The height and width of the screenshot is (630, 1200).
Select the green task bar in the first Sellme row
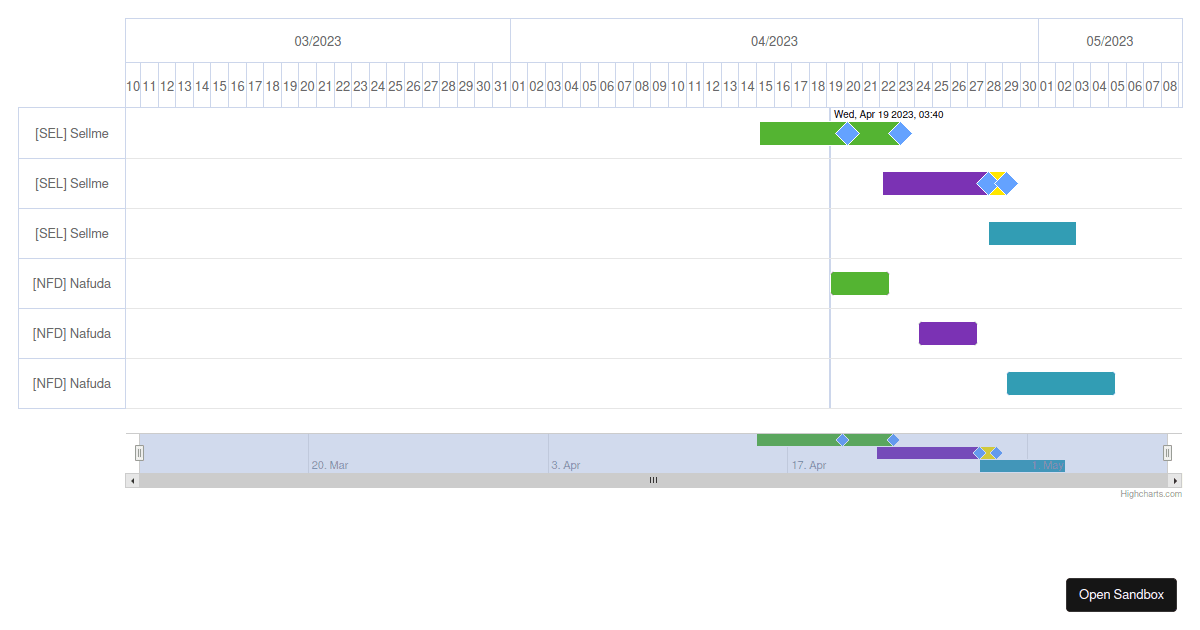click(x=800, y=133)
